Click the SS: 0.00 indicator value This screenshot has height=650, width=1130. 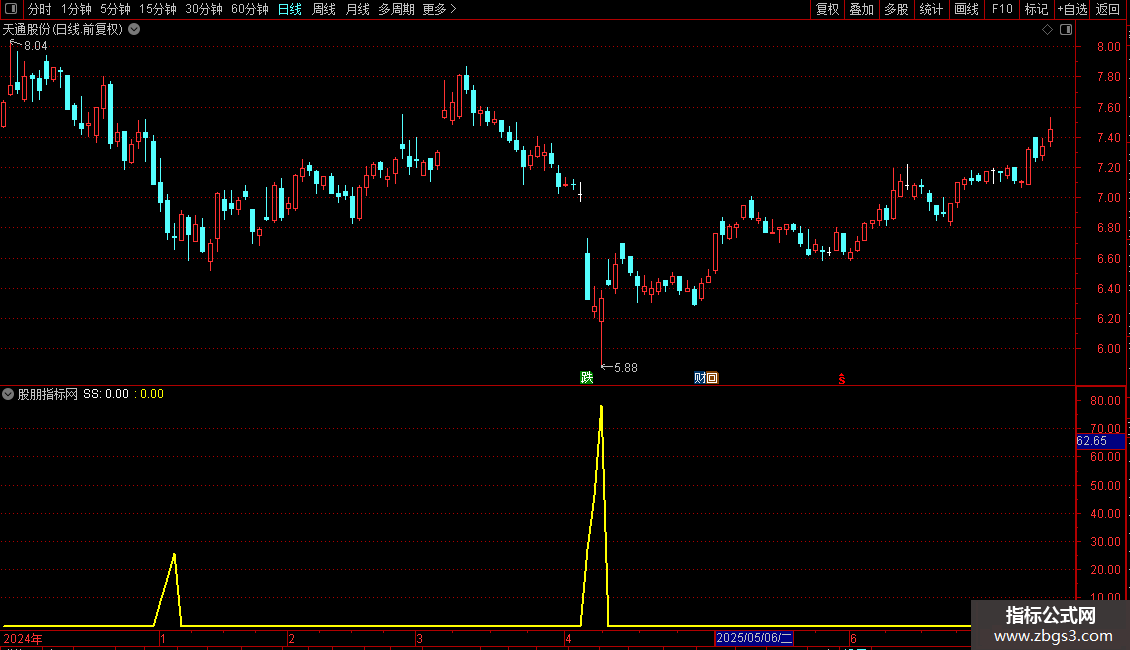coord(106,394)
